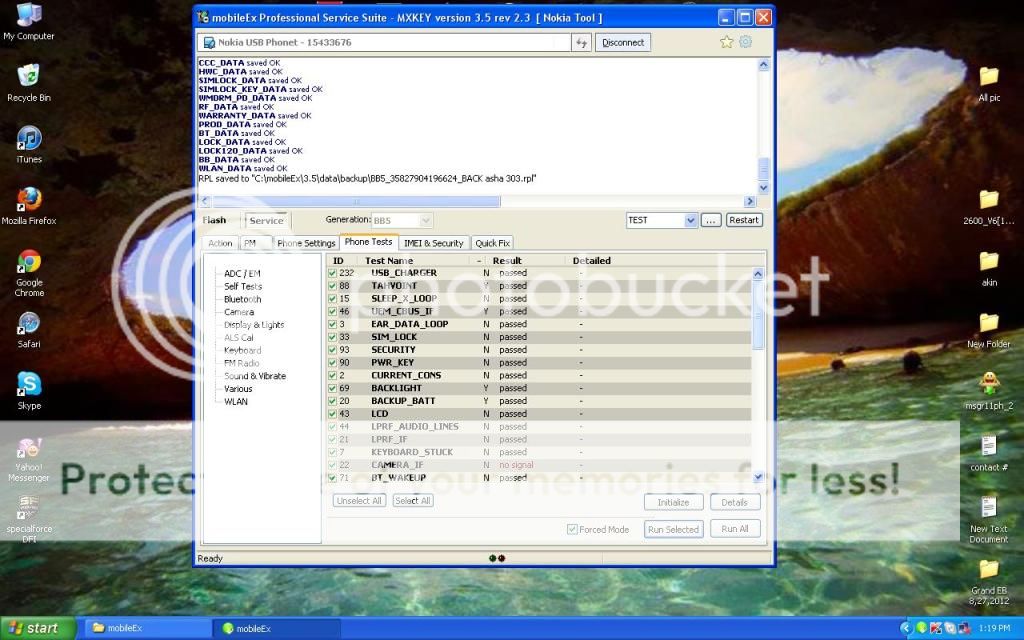Open settings via the gear icon
Screen dimensions: 1024x640
(x=745, y=42)
